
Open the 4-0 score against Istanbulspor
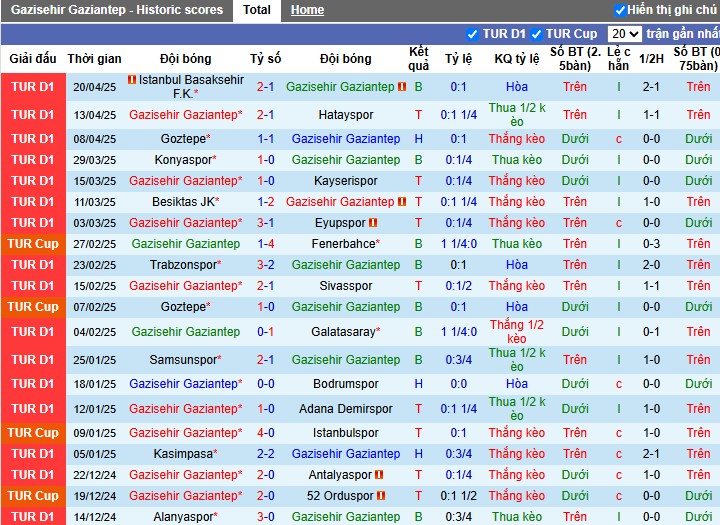click(265, 433)
